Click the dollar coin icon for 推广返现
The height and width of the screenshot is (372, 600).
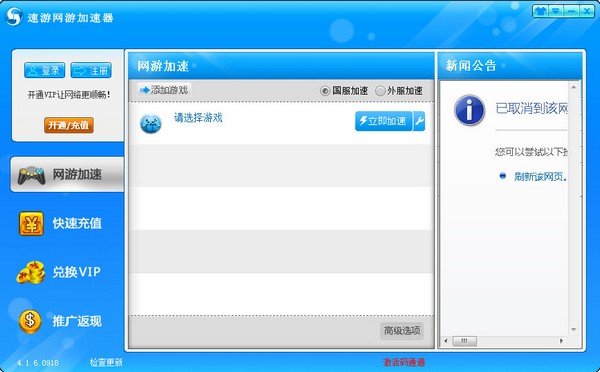pos(30,321)
